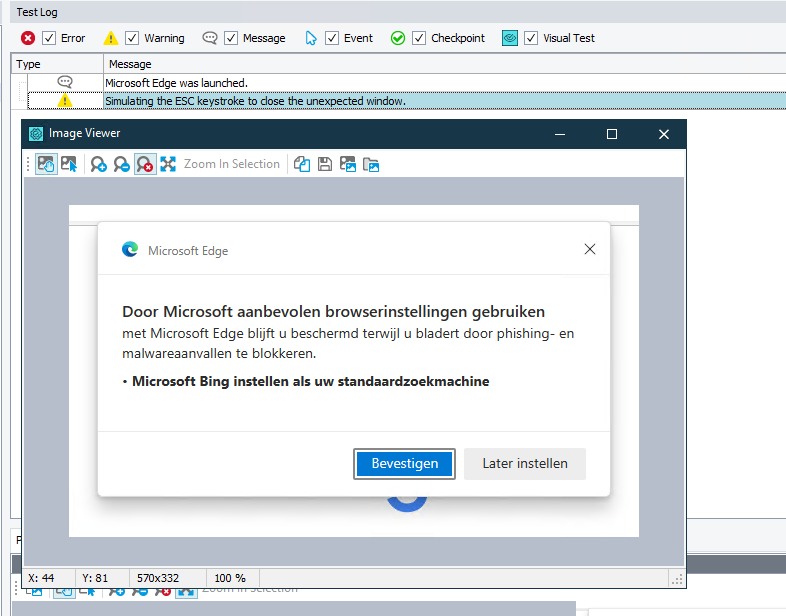Click the Image Viewer title bar app icon
Screen dimensions: 786x616
click(36, 133)
